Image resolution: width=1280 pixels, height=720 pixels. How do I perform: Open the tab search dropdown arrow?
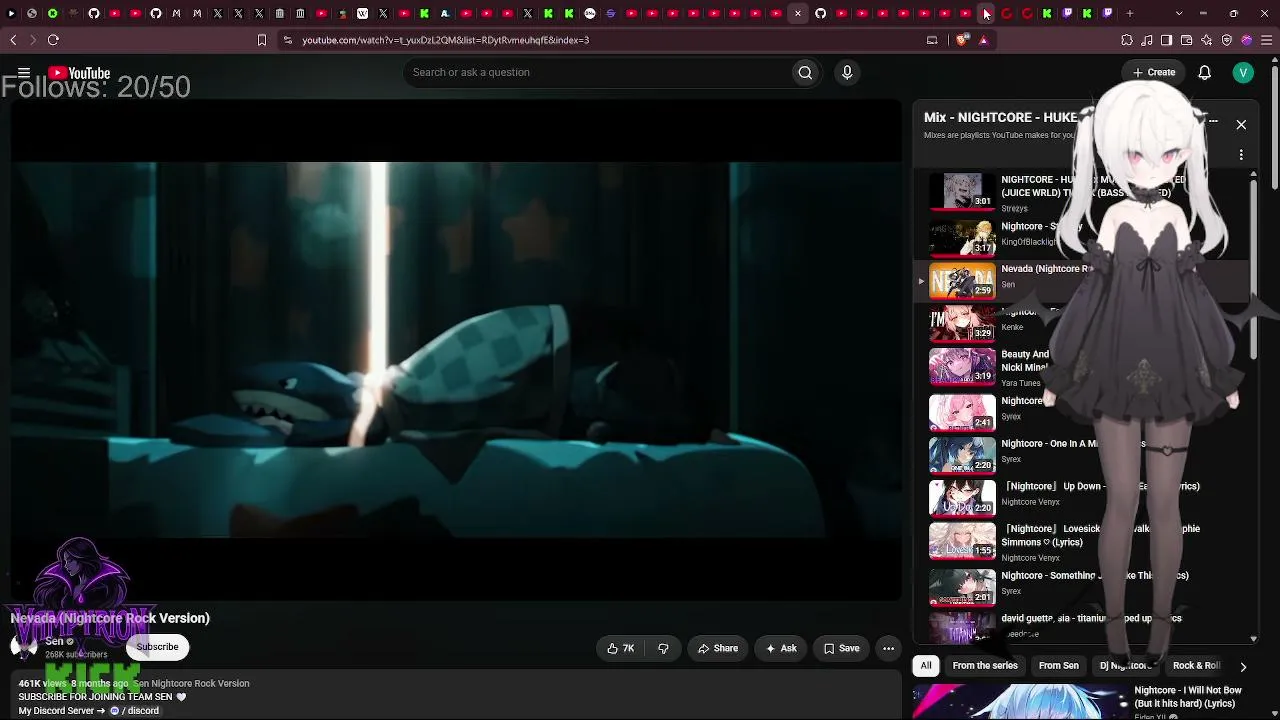tap(1179, 13)
